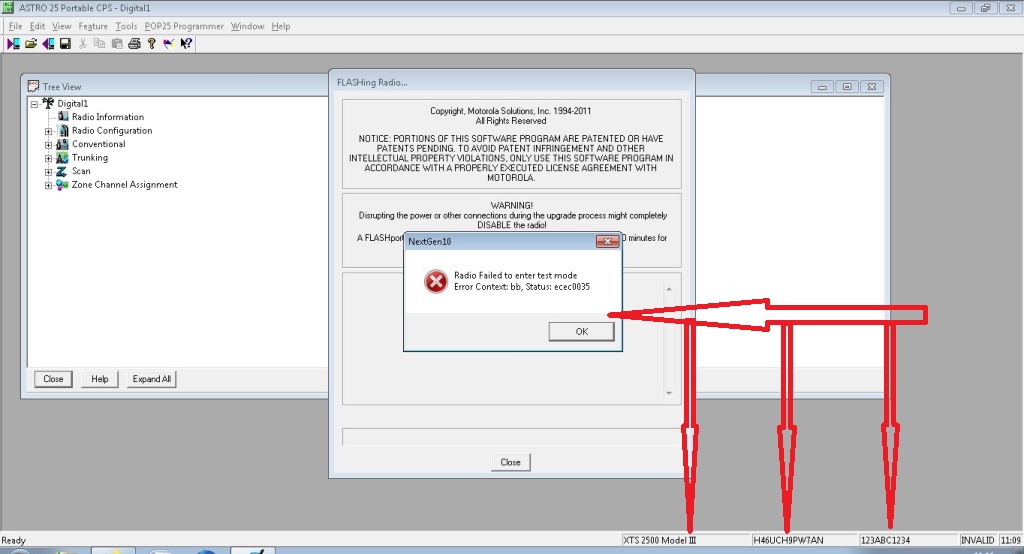Screen dimensions: 1024x554
Task: Click the context help pointer icon
Action: click(x=186, y=44)
